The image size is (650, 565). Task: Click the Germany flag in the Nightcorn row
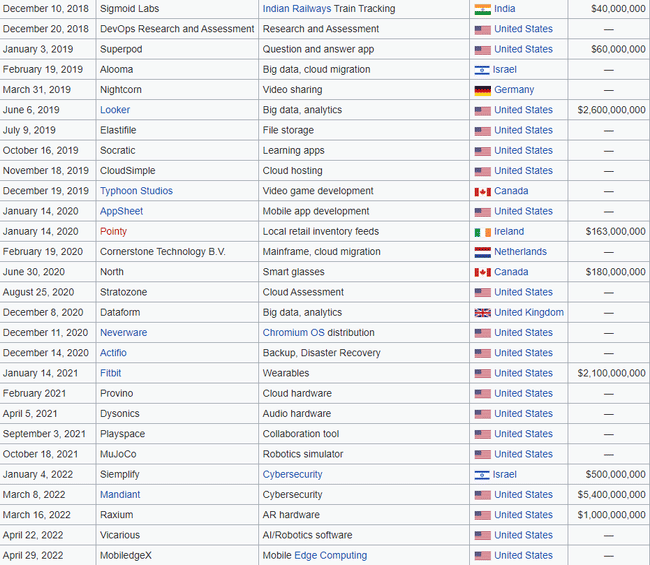(482, 90)
